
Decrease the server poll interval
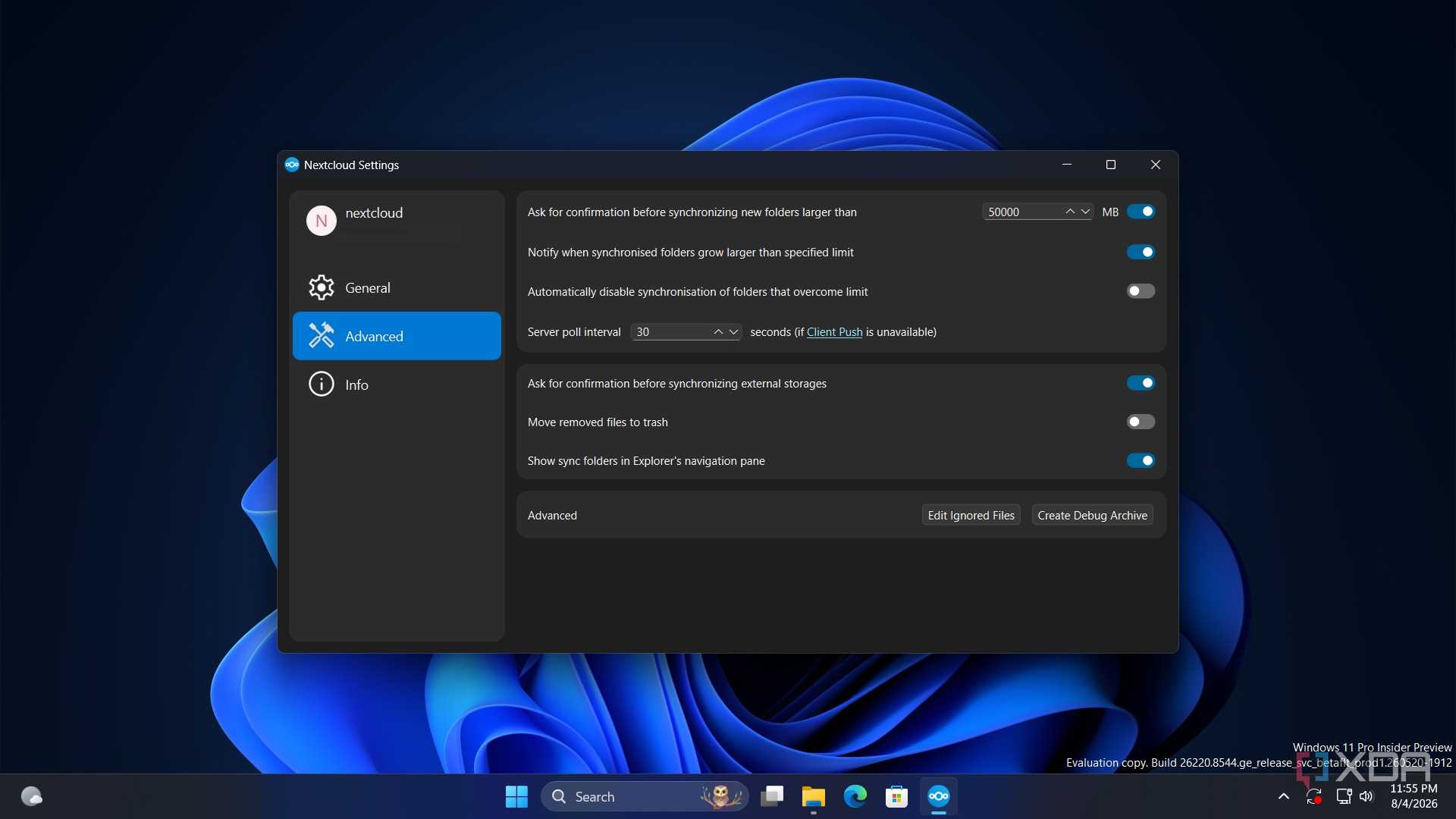click(x=733, y=332)
